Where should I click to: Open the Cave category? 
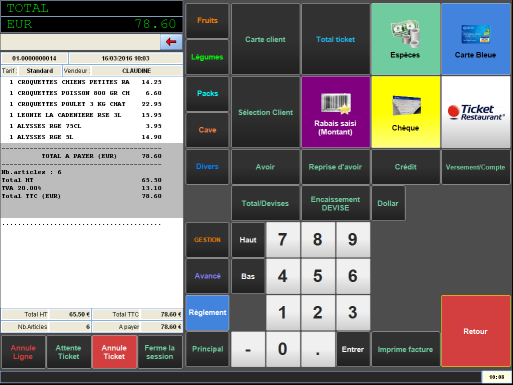(x=207, y=130)
